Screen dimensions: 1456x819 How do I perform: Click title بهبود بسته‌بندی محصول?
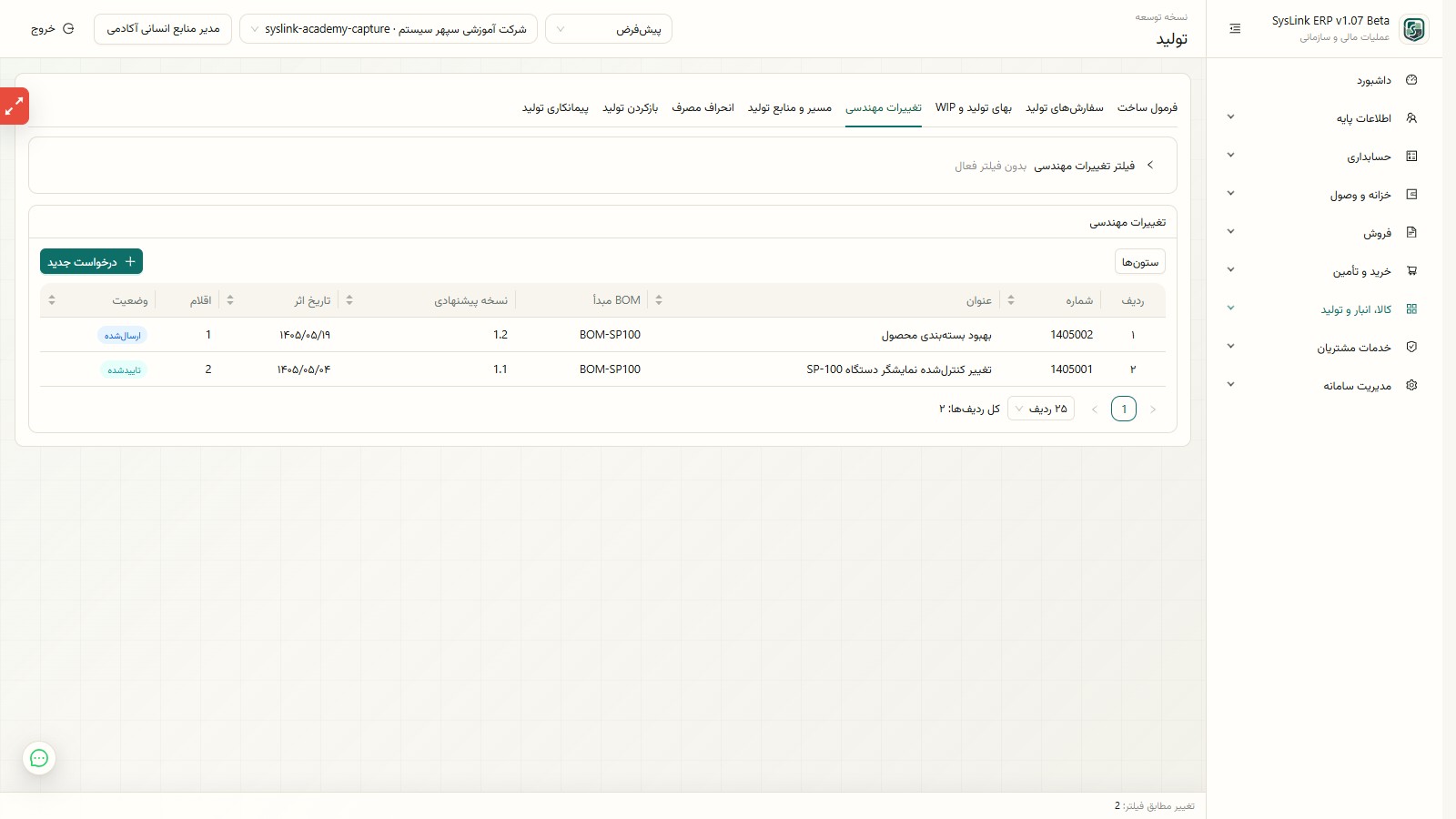(x=936, y=335)
